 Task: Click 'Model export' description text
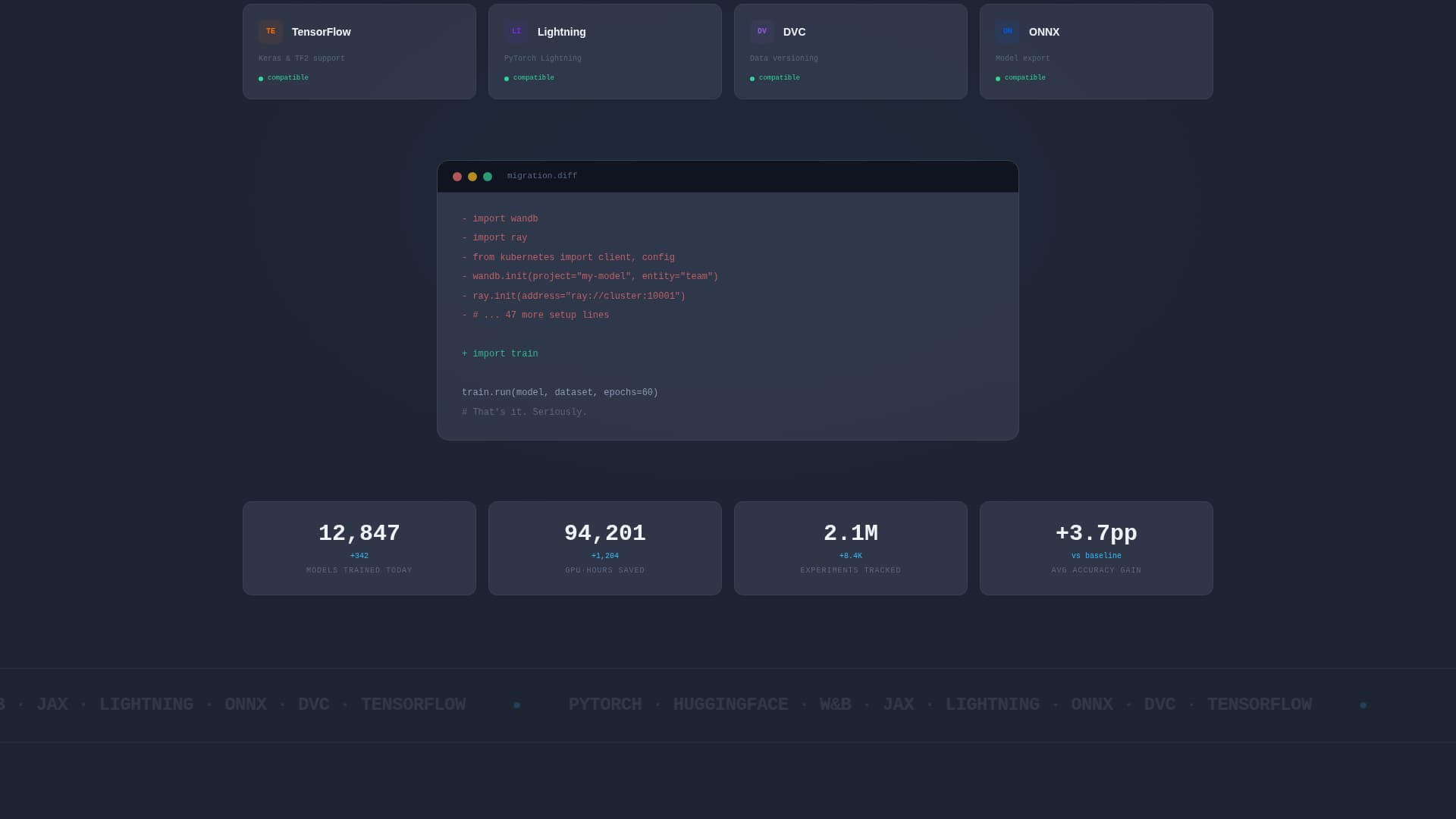pyautogui.click(x=1023, y=58)
